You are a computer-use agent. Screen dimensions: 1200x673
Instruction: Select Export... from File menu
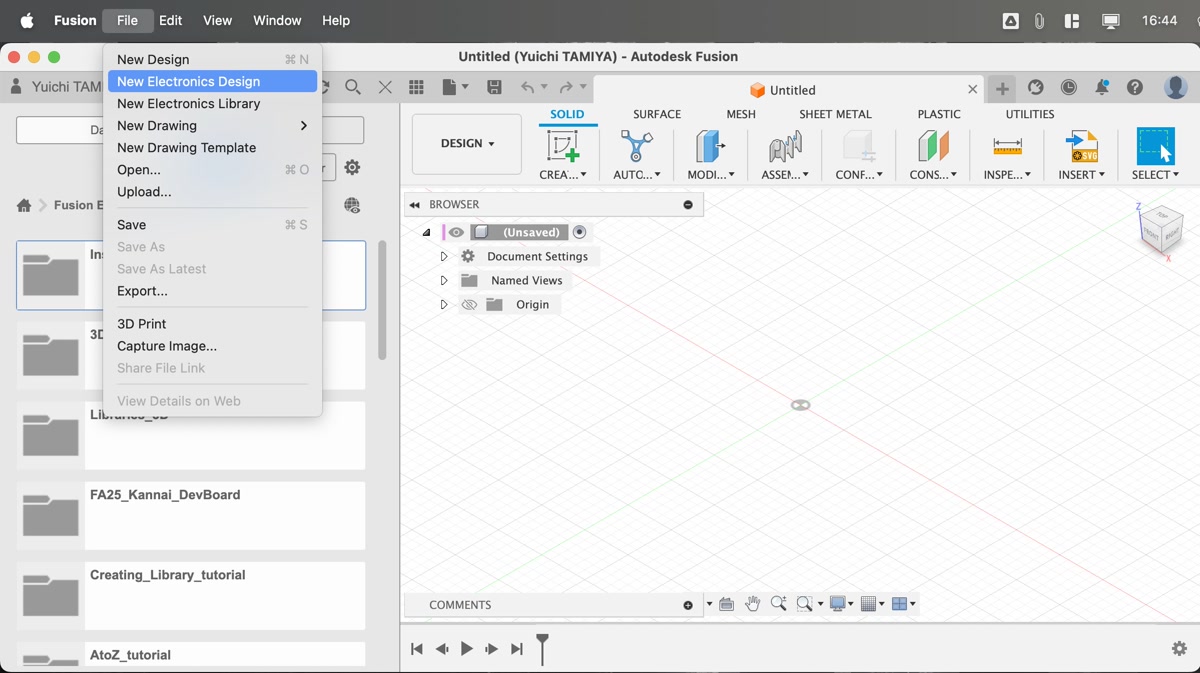click(212, 291)
